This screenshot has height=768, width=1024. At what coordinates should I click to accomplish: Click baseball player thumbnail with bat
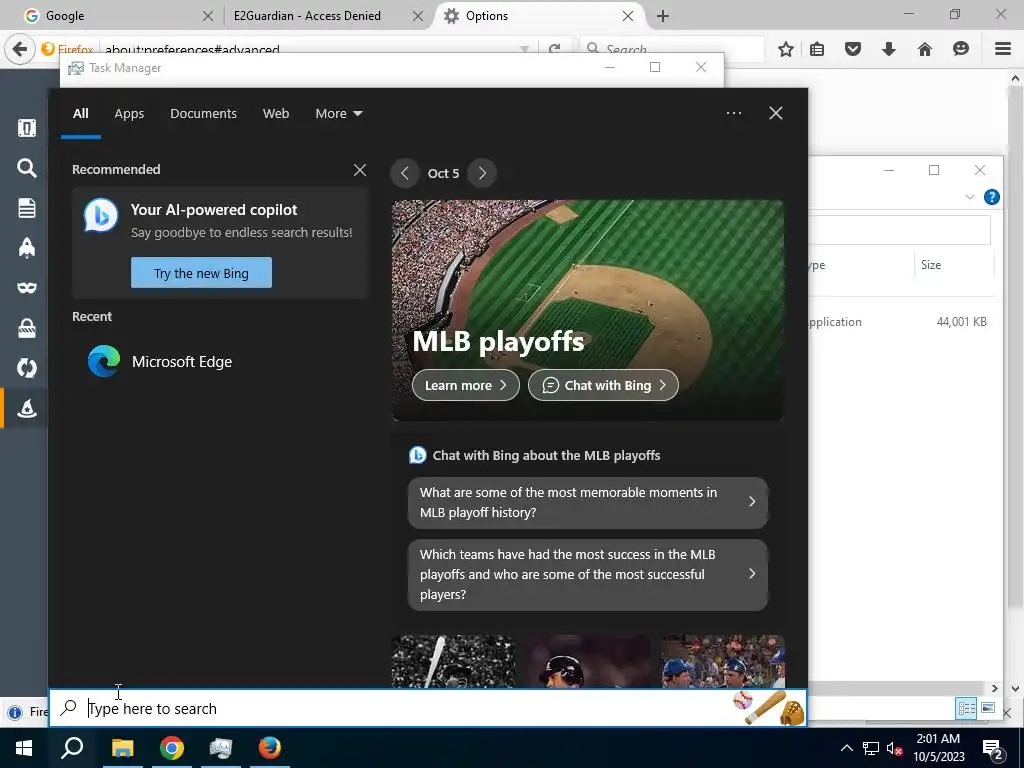[x=453, y=661]
